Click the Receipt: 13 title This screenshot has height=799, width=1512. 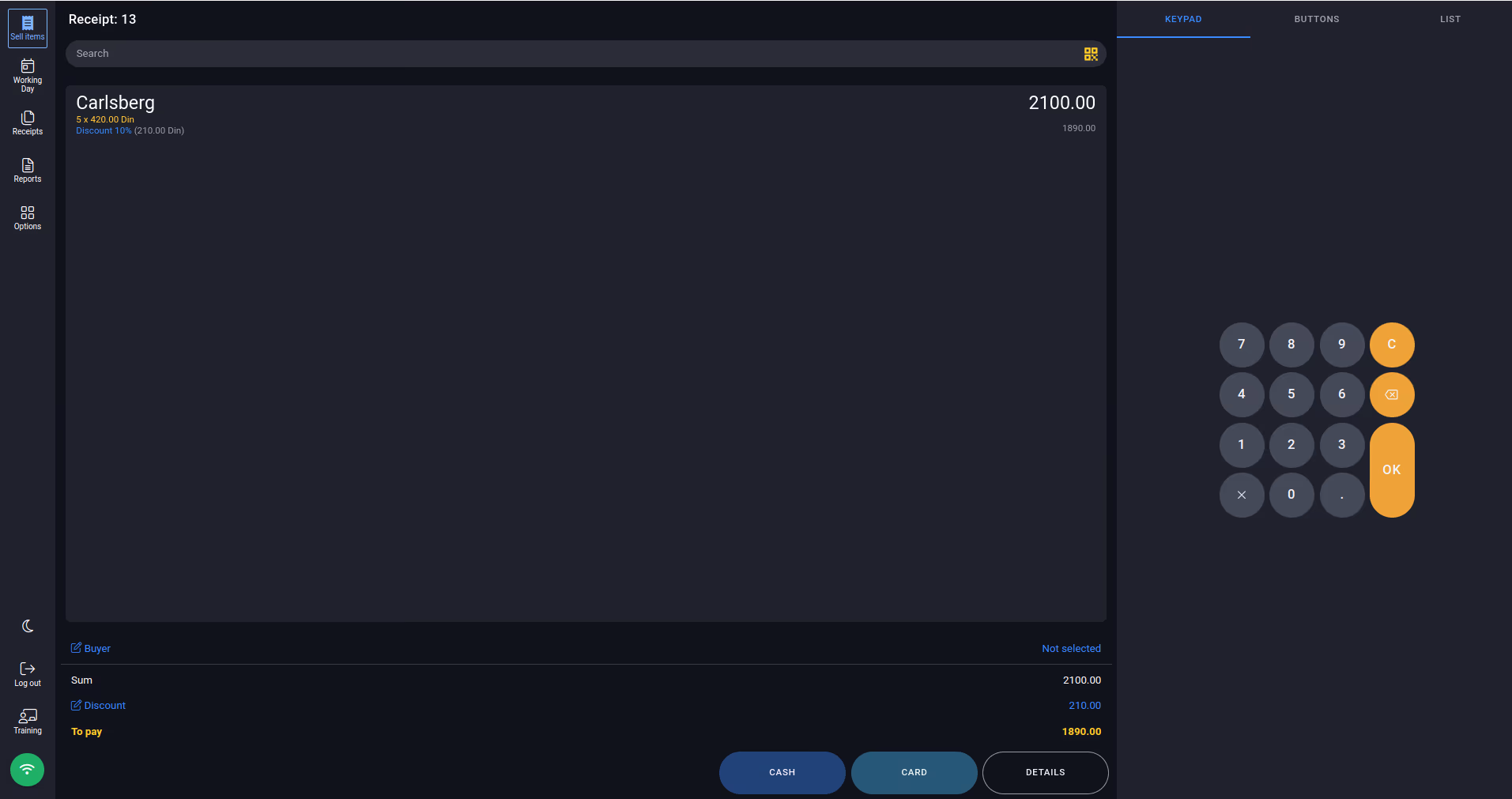click(103, 19)
